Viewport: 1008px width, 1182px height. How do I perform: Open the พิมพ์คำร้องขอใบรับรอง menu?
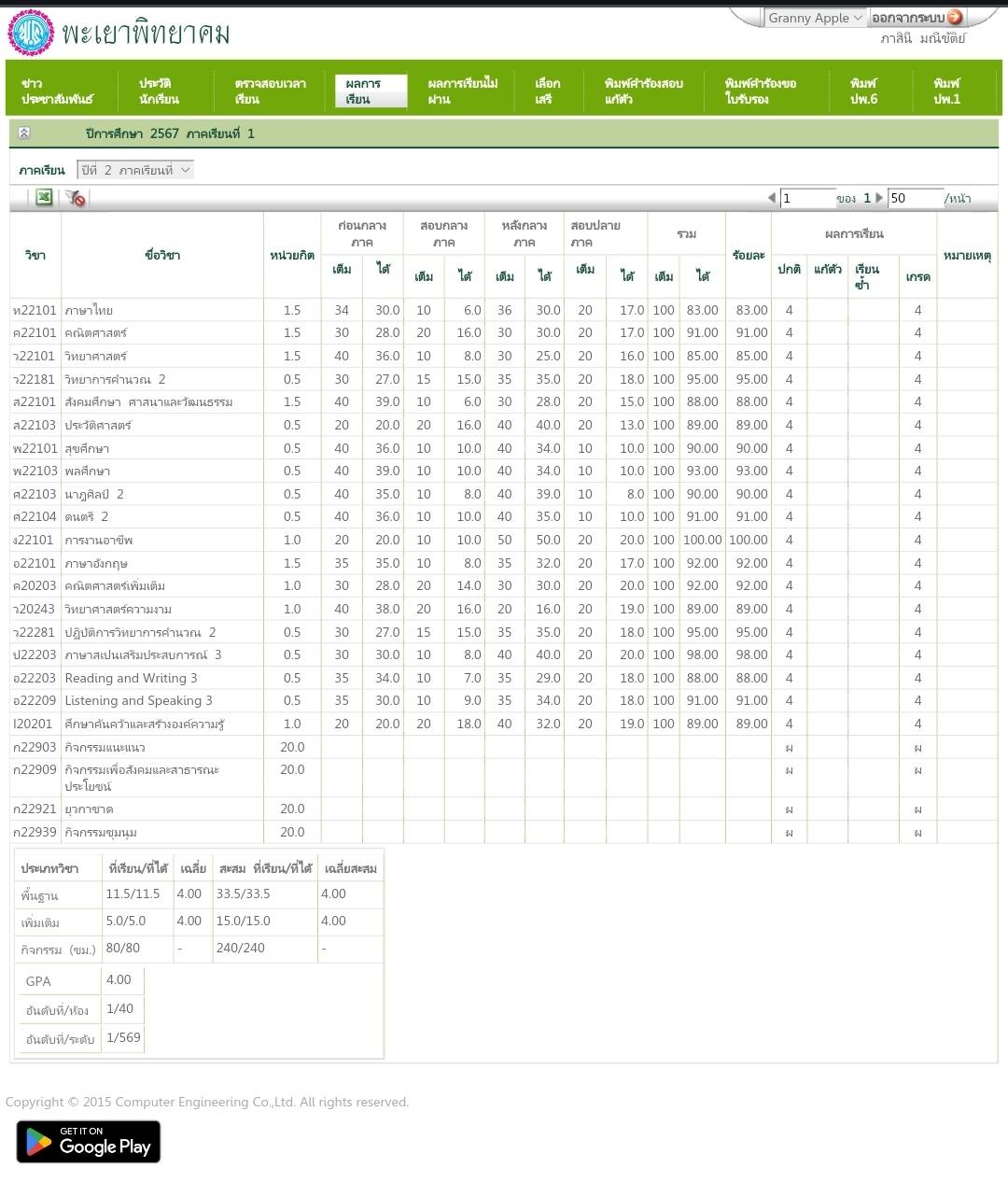click(x=760, y=91)
